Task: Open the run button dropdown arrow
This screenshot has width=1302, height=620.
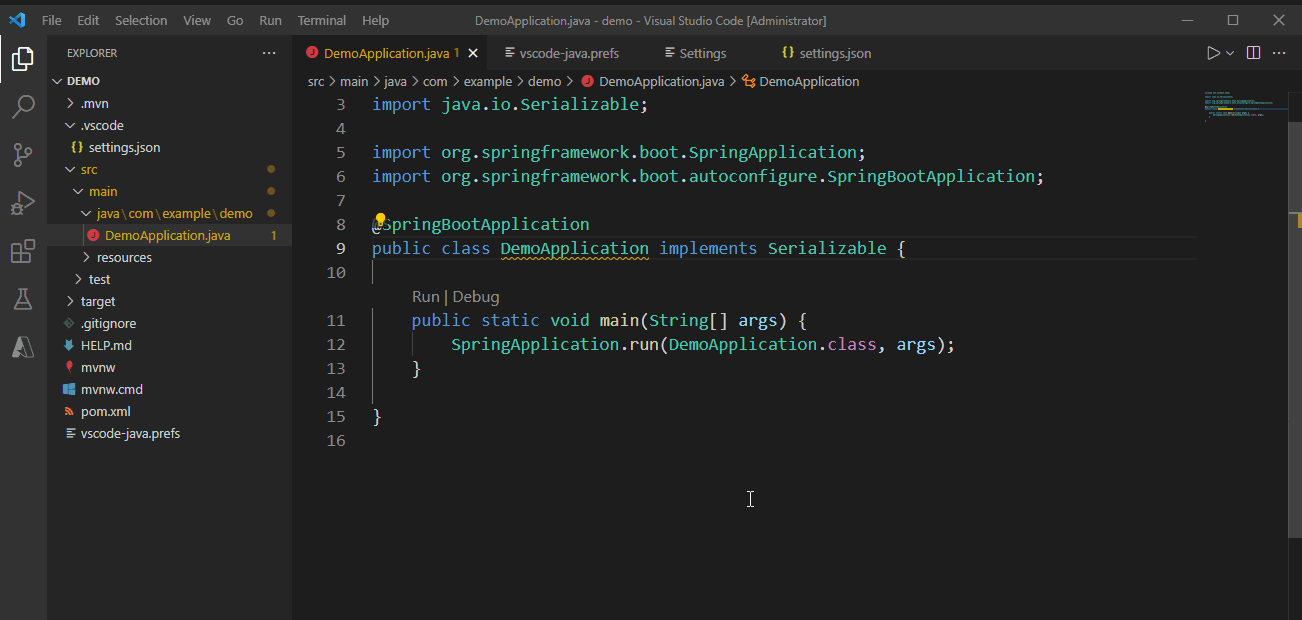Action: [1230, 53]
